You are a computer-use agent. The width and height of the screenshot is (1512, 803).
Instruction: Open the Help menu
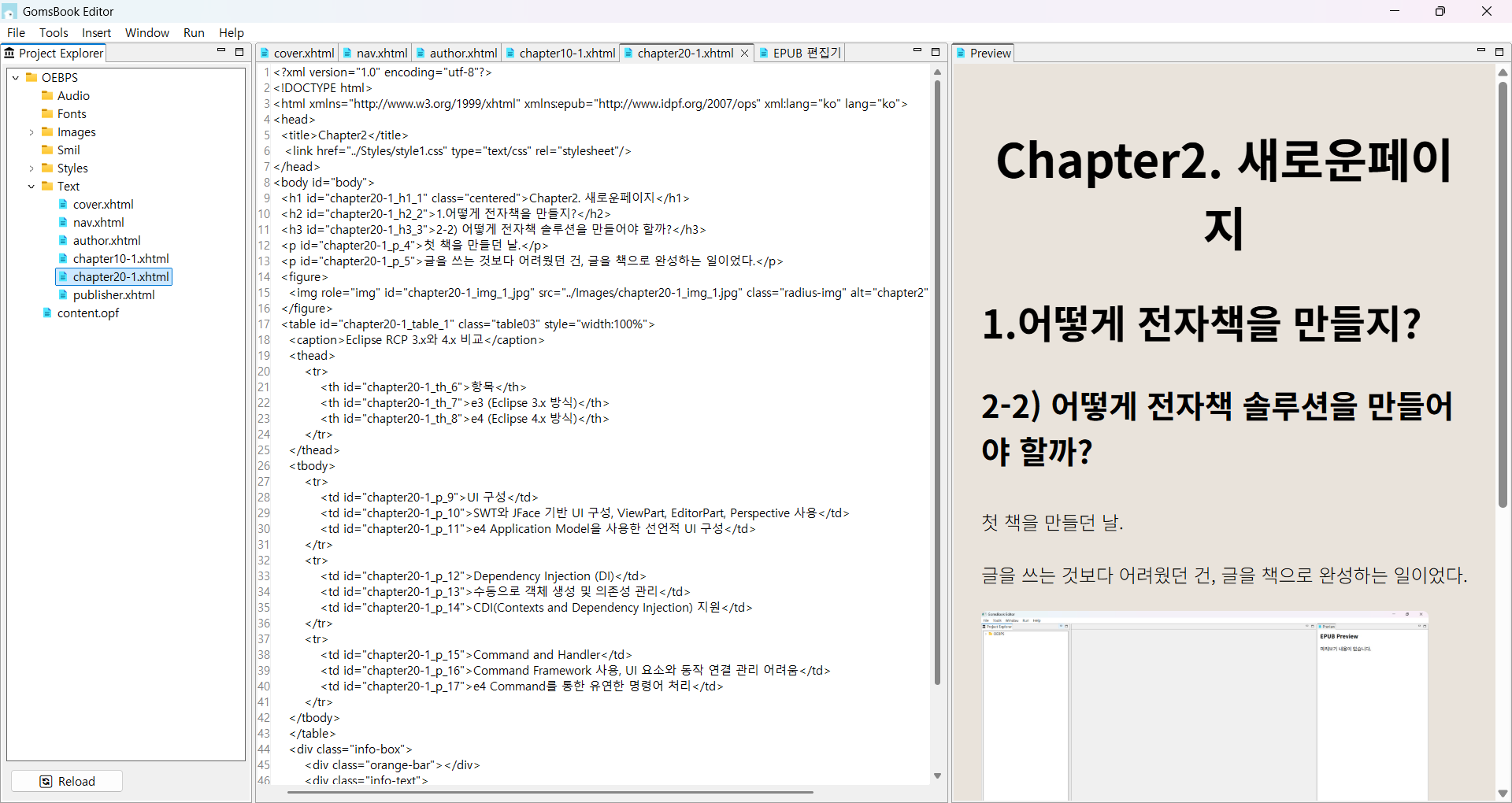tap(232, 32)
